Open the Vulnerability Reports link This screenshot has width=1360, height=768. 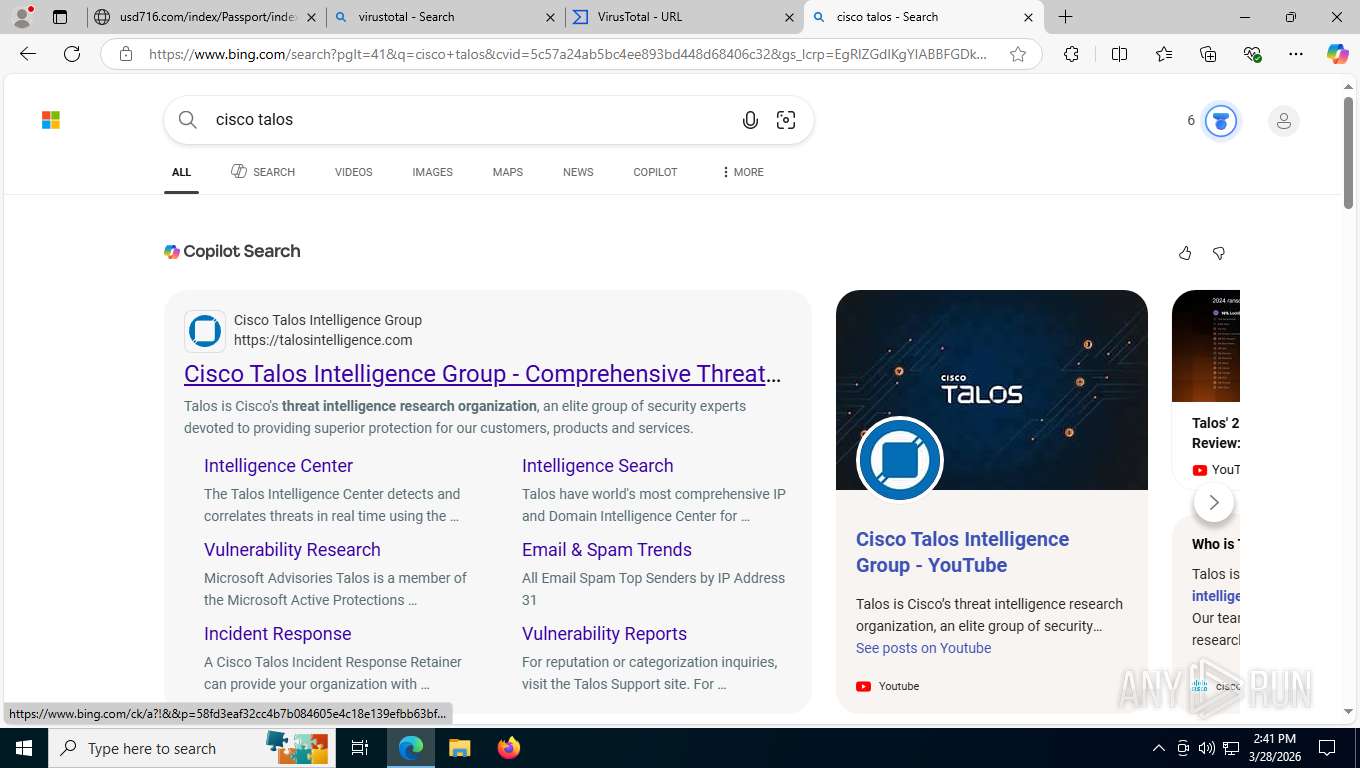604,634
